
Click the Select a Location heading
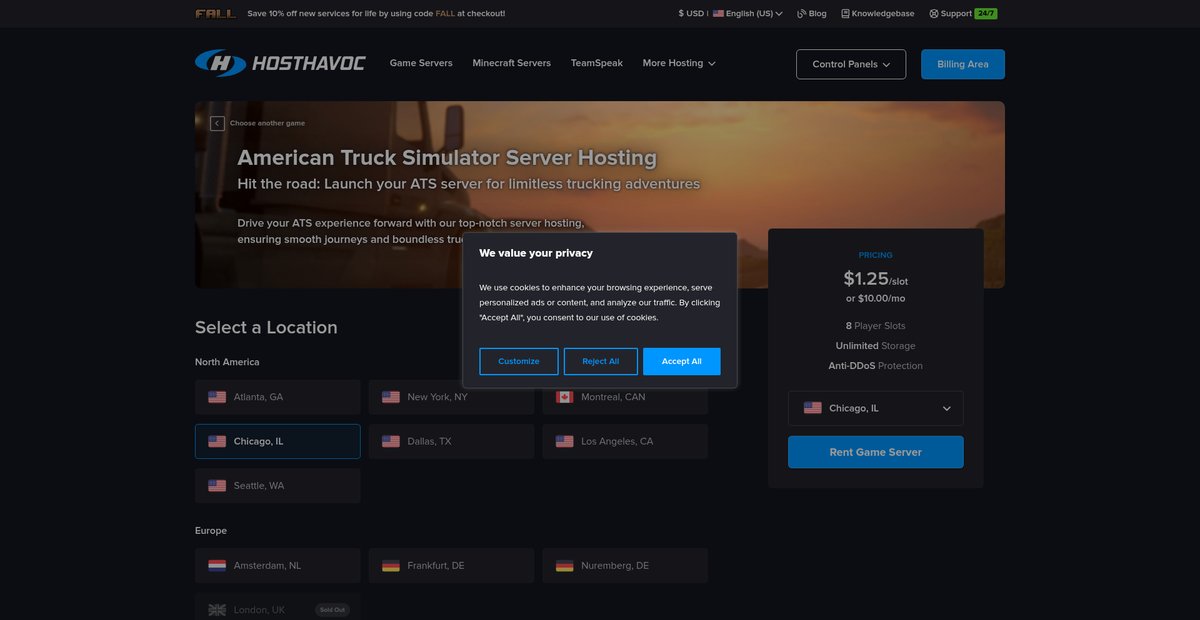point(266,327)
